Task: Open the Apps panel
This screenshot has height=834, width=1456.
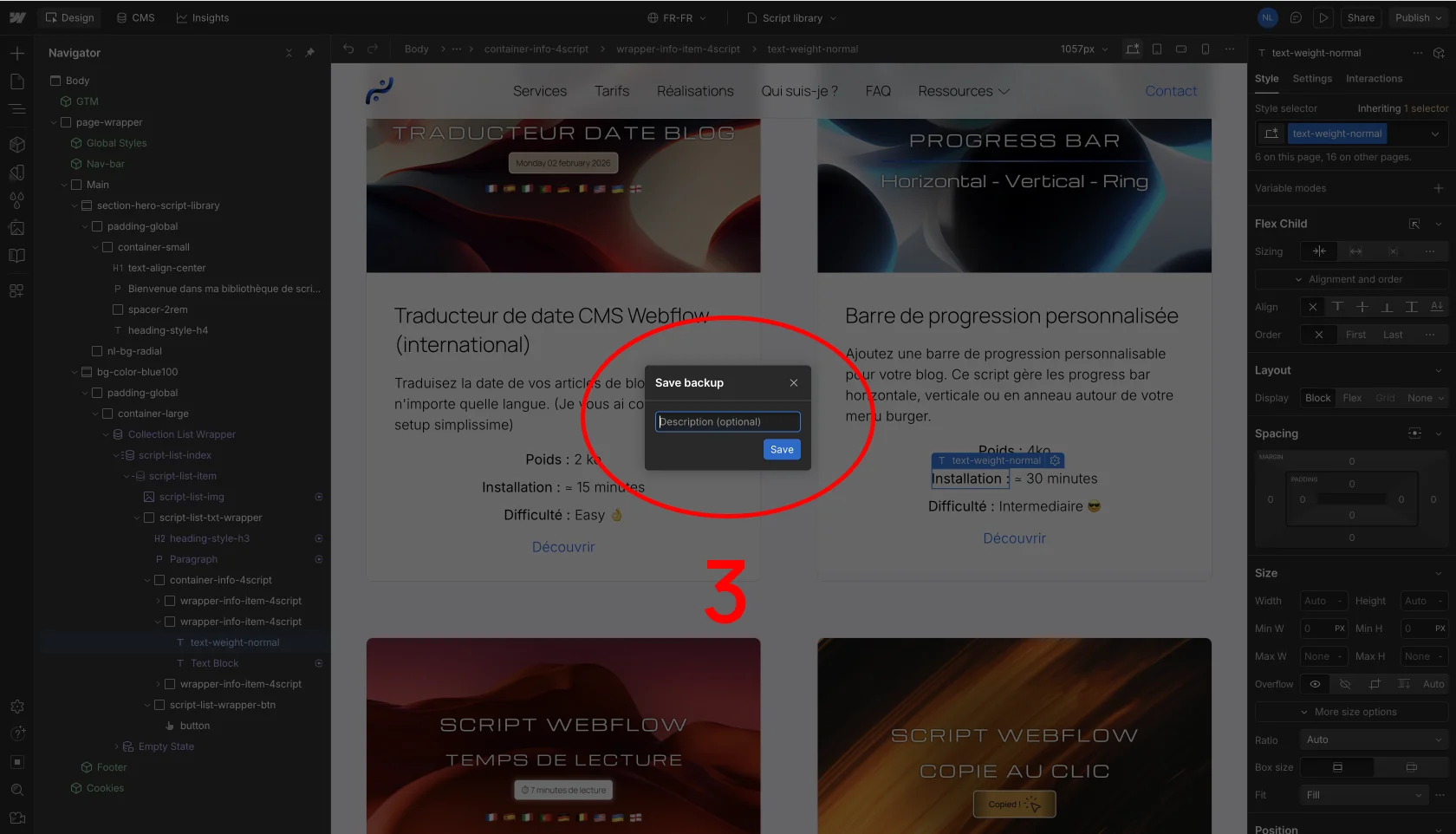Action: click(16, 290)
